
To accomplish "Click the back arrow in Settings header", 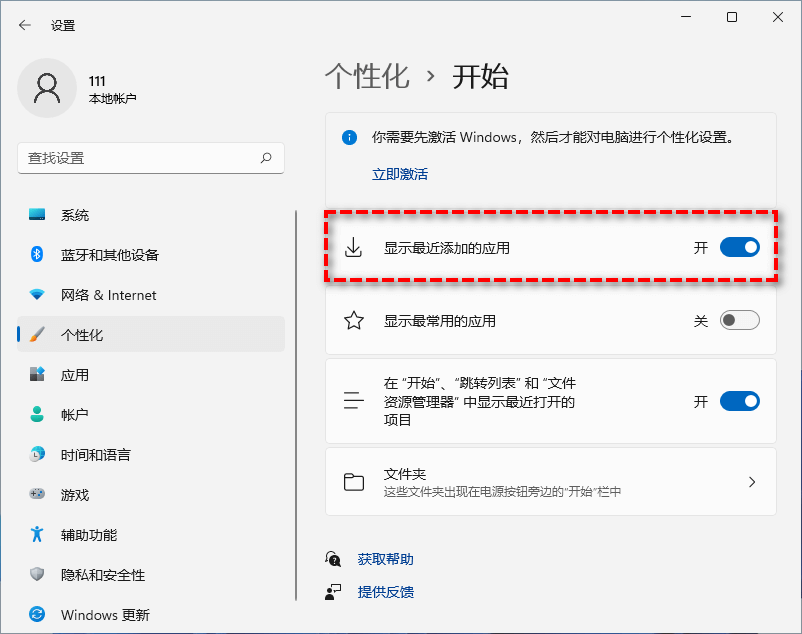I will point(25,25).
